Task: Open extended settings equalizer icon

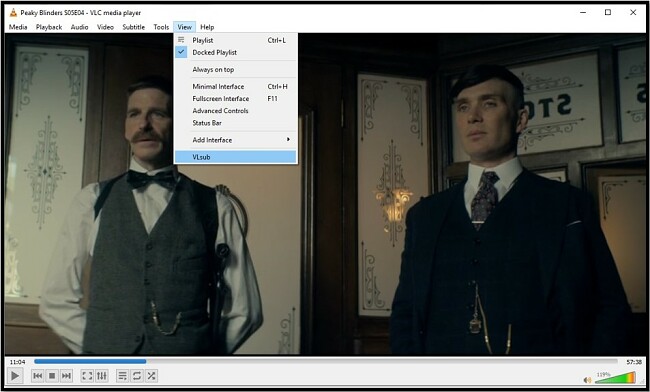Action: 102,376
